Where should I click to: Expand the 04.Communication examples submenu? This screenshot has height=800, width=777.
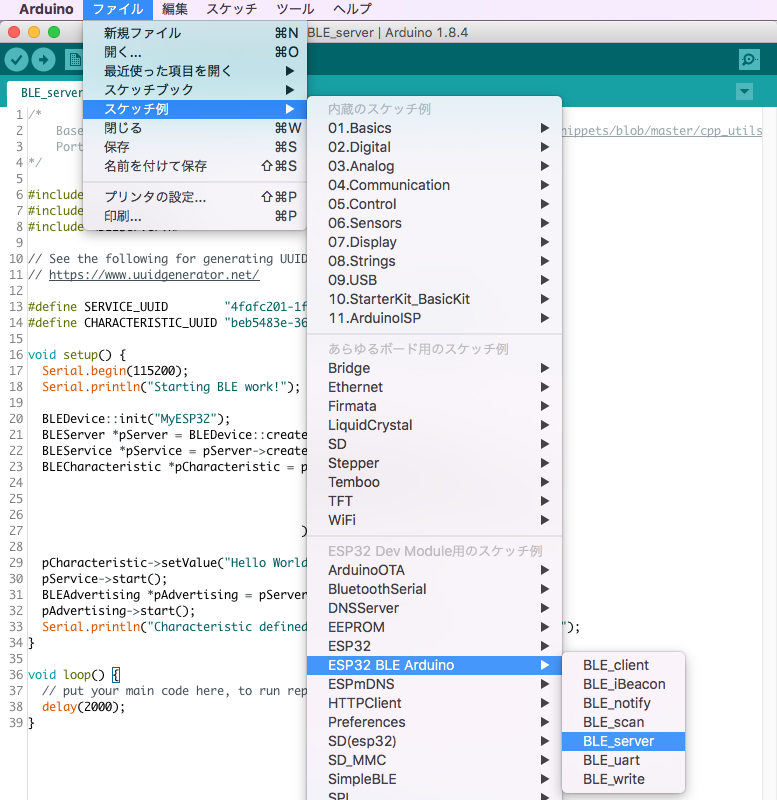pos(435,185)
